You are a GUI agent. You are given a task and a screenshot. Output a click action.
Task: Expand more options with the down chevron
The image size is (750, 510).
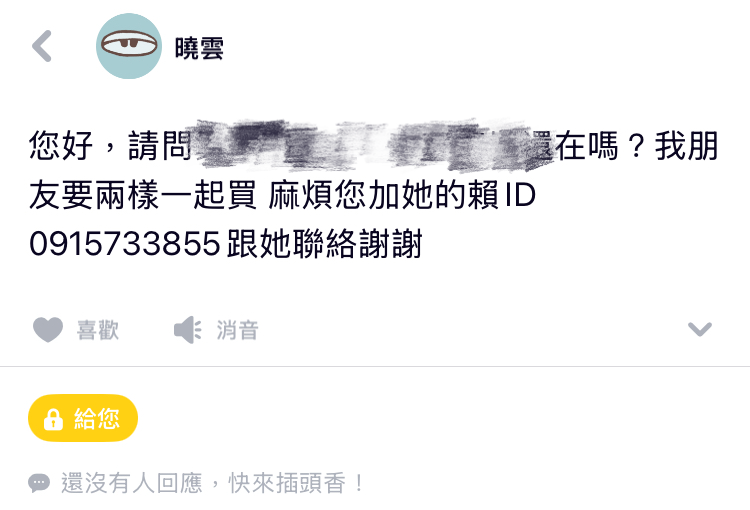[x=700, y=329]
